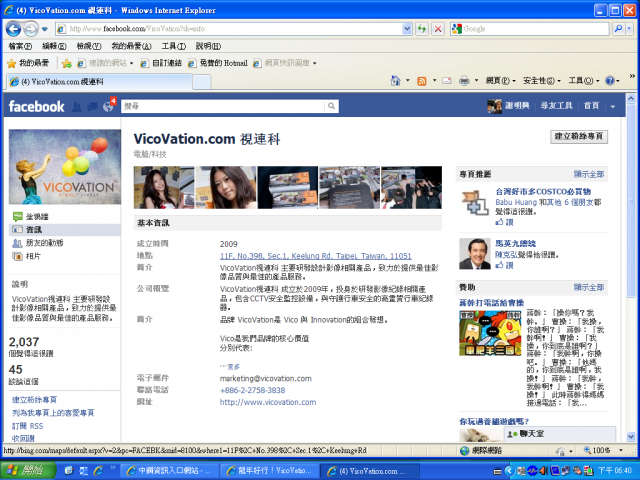Click the facebook.com address bar

pos(233,29)
